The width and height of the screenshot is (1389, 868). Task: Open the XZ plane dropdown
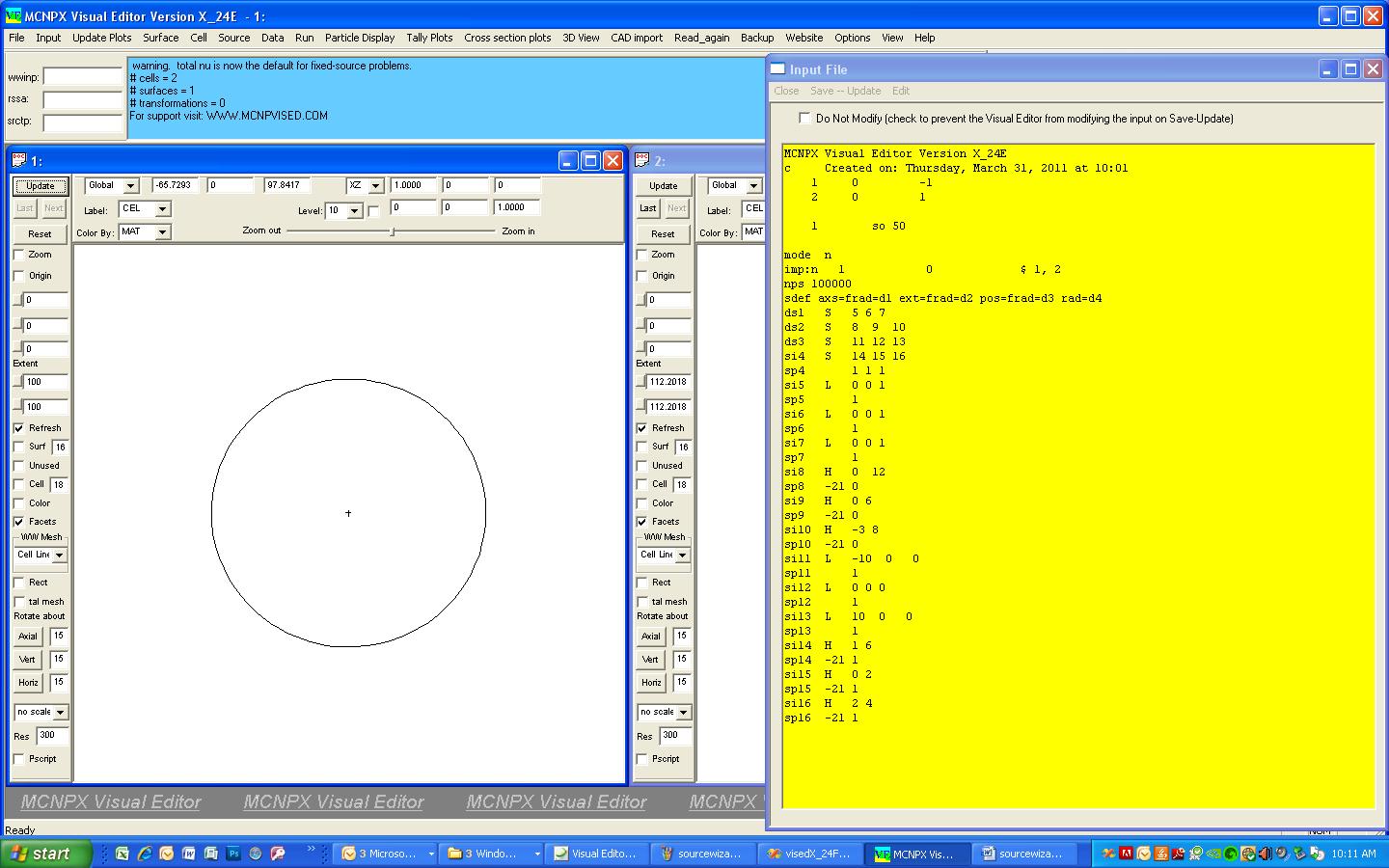coord(376,186)
